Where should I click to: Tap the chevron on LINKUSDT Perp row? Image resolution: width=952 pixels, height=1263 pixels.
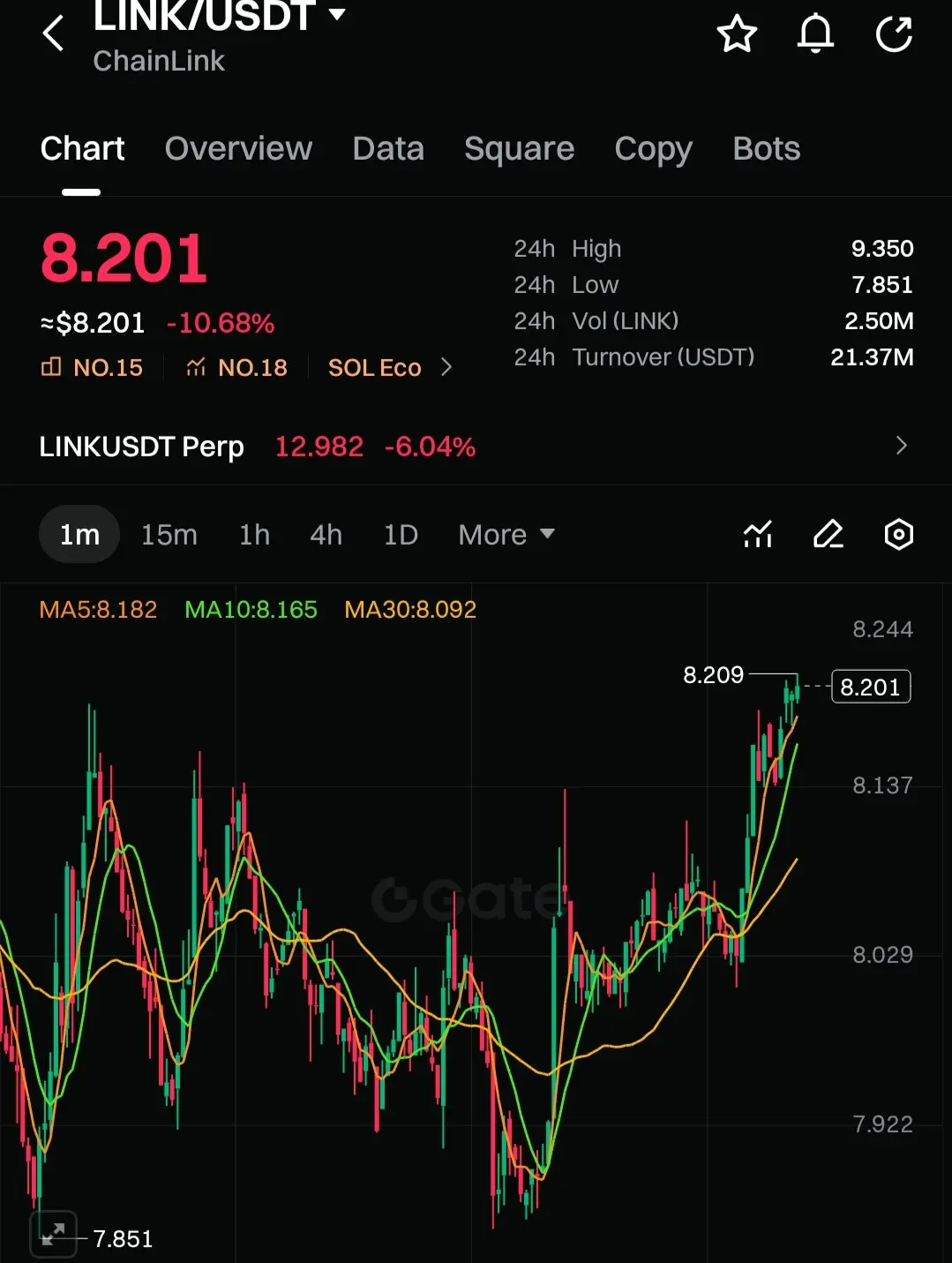(901, 446)
